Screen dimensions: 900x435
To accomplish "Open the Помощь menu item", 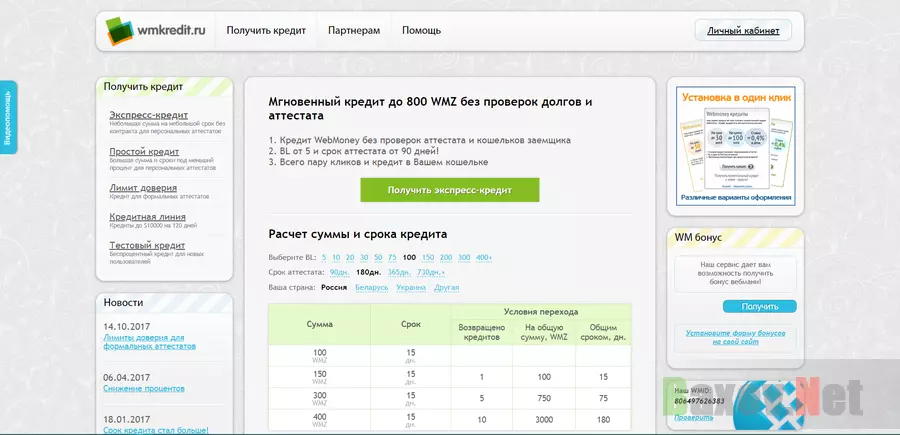I will coord(421,31).
